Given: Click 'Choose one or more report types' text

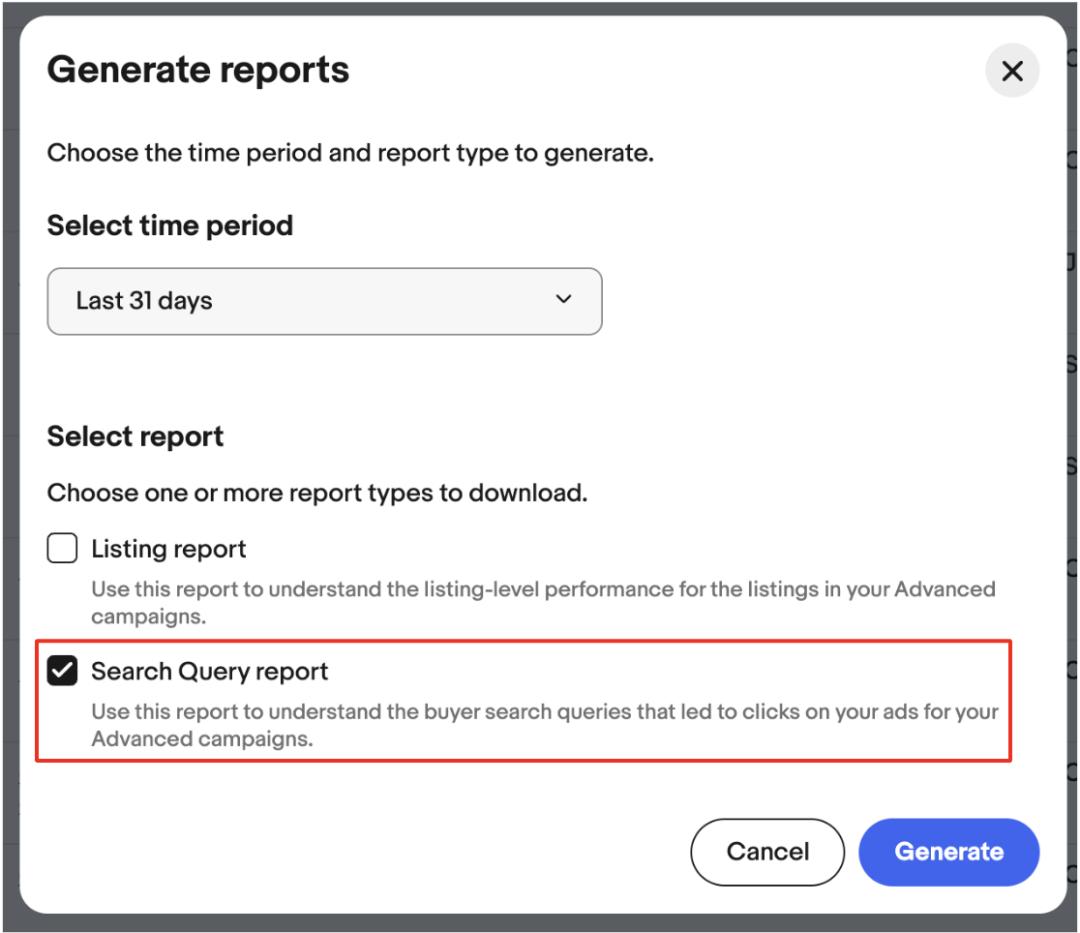Looking at the screenshot, I should tap(316, 493).
